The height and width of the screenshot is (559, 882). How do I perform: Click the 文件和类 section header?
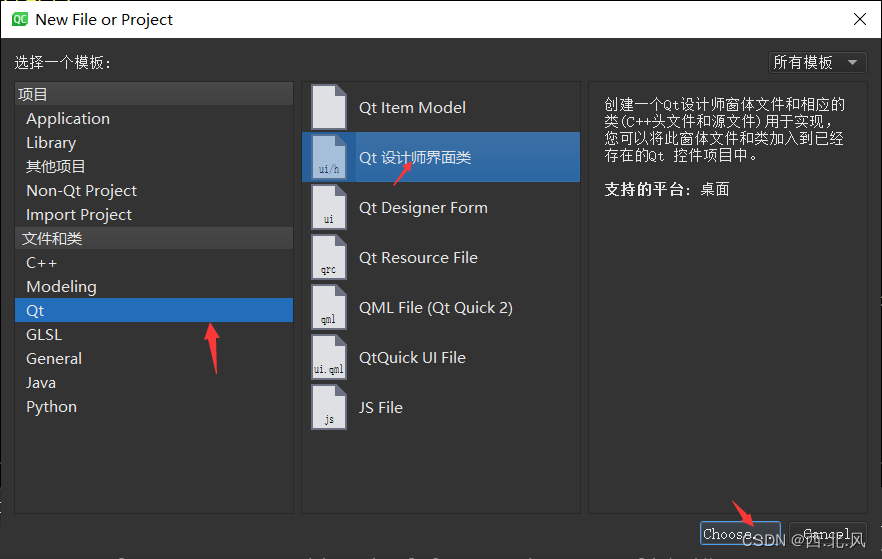pos(154,238)
